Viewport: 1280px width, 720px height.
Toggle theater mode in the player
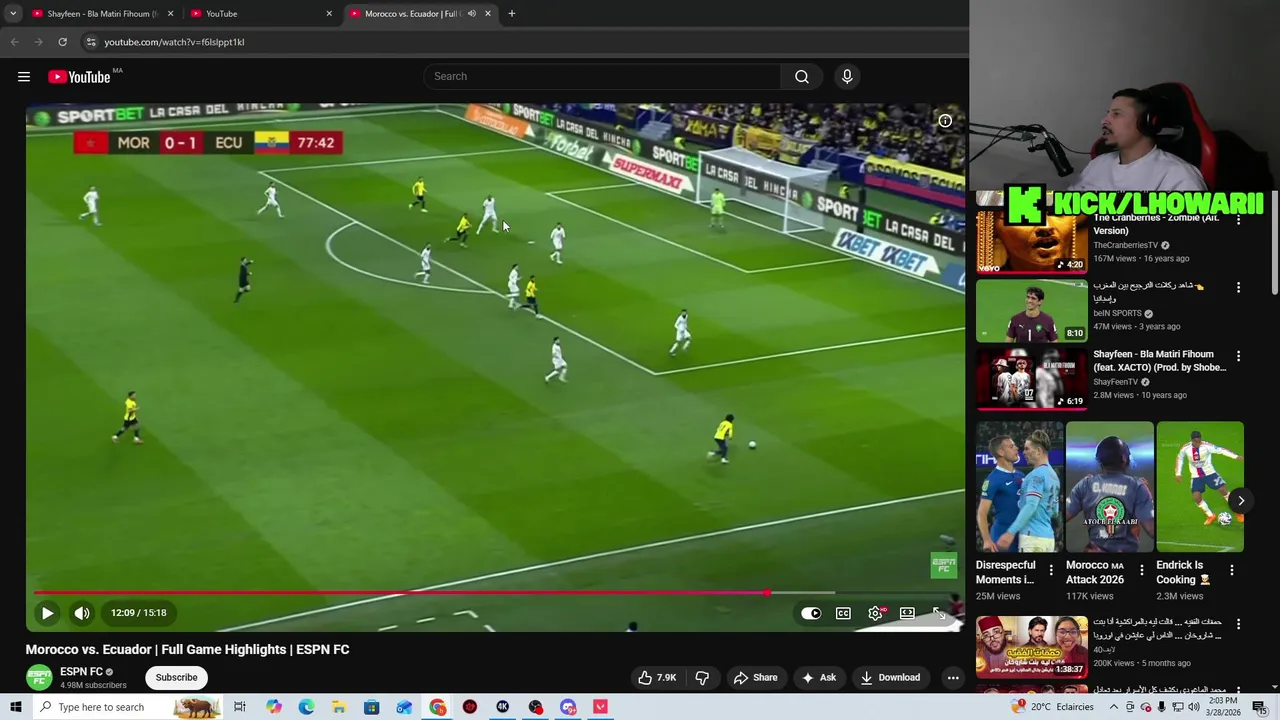coord(907,613)
